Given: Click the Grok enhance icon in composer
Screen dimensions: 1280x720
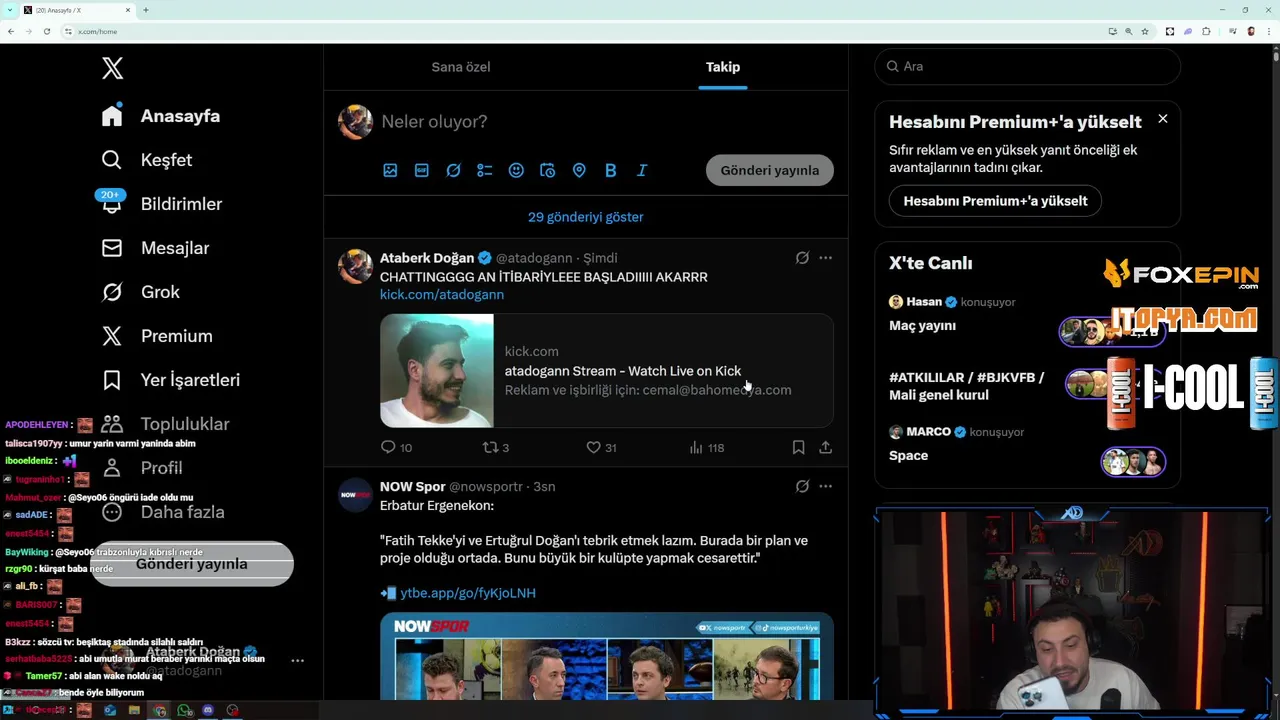Looking at the screenshot, I should coord(453,171).
